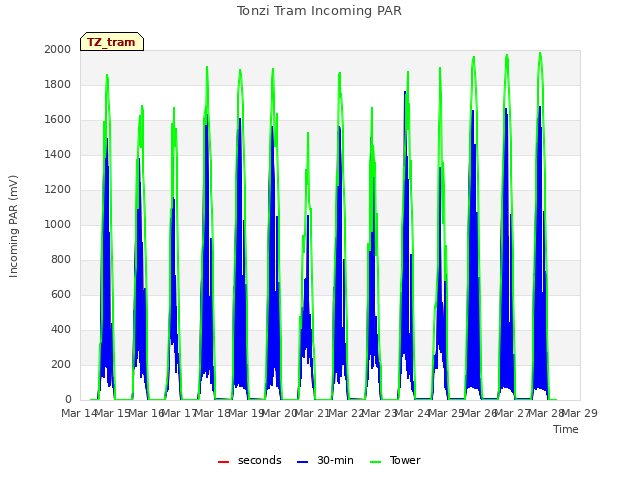Click the 400 y-axis tick label

61,329
